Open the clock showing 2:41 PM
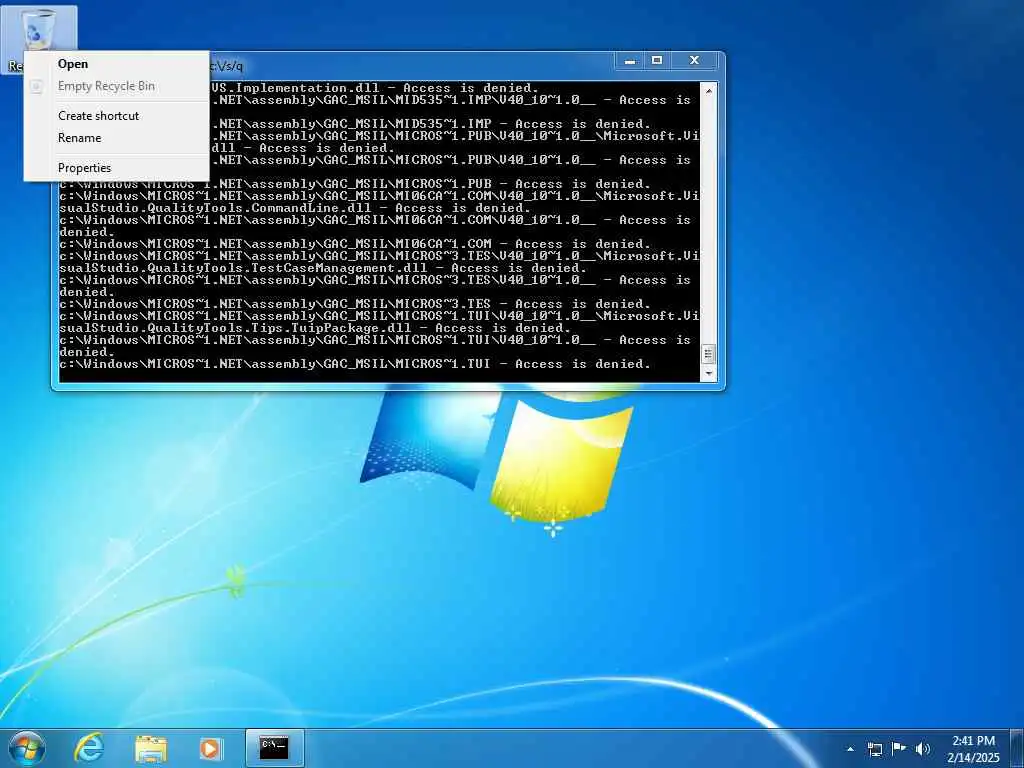 pos(973,749)
